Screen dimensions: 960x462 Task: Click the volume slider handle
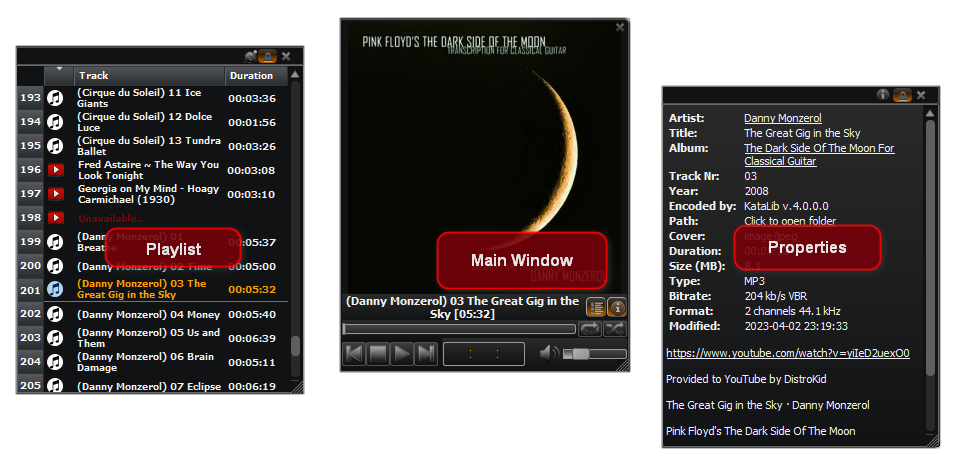pyautogui.click(x=581, y=354)
